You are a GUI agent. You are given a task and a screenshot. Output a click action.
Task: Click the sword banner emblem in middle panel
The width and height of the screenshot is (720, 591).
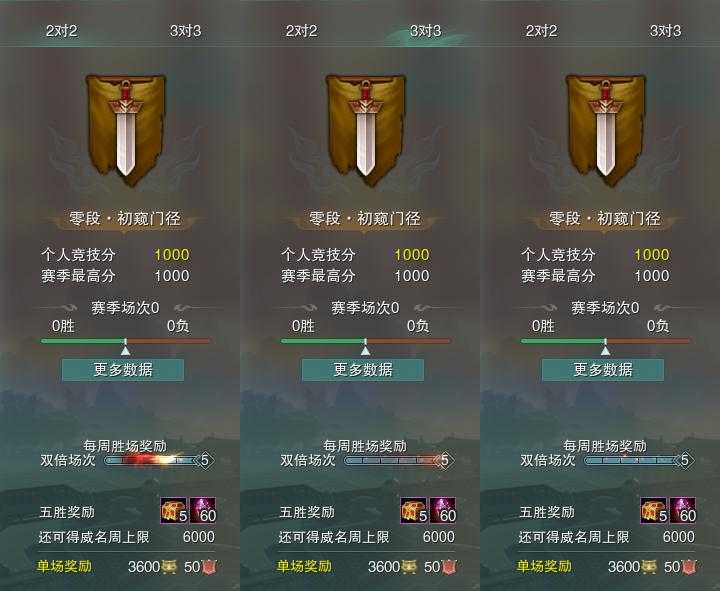(366, 130)
